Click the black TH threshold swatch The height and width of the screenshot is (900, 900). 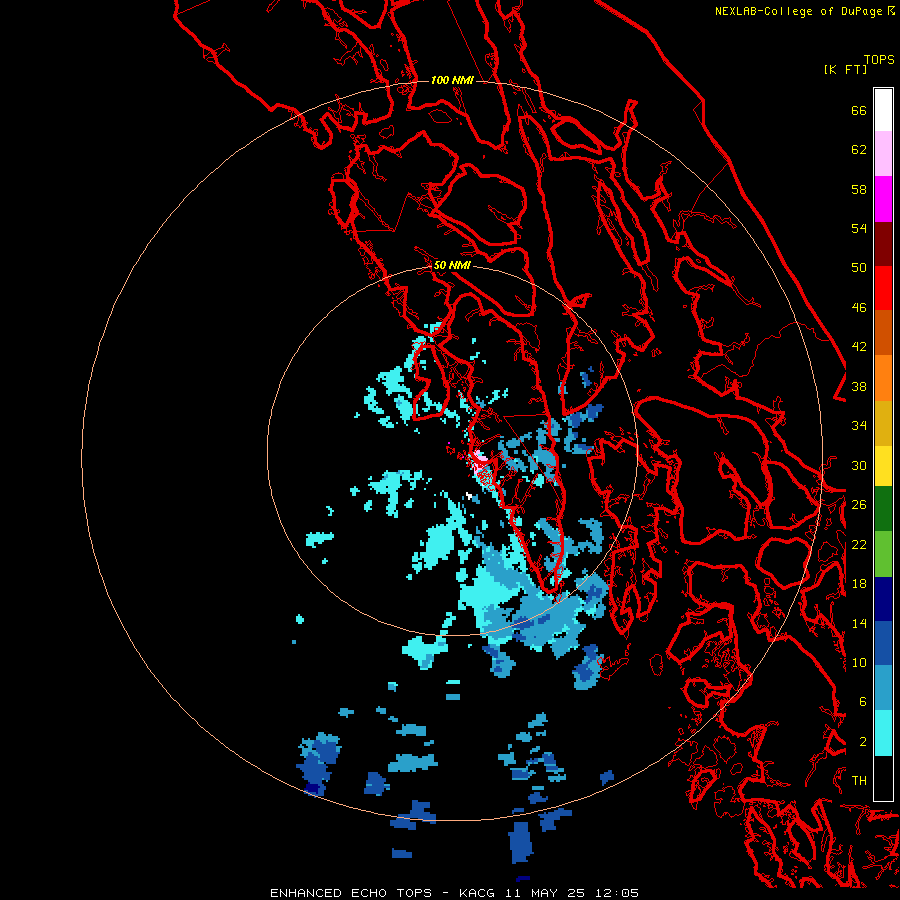883,778
